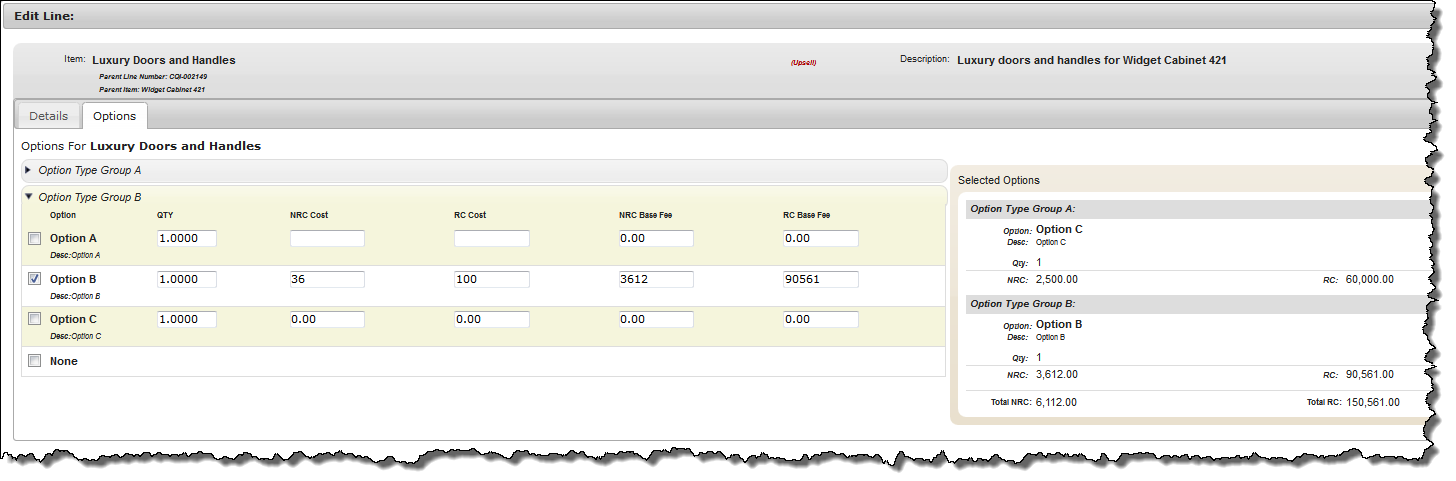
Task: Click Option A QTY field
Action: tap(186, 239)
